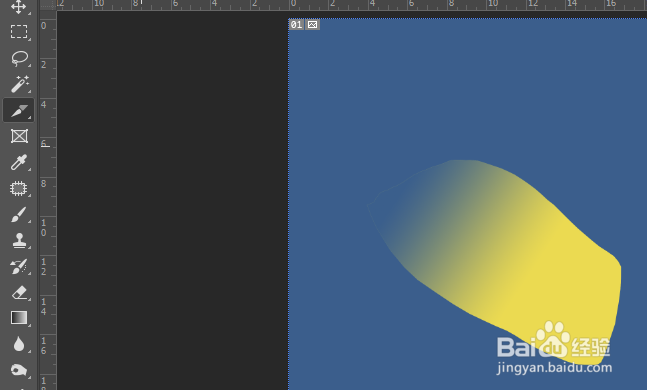The height and width of the screenshot is (390, 647).
Task: Select the Sponge tool
Action: tap(19, 370)
